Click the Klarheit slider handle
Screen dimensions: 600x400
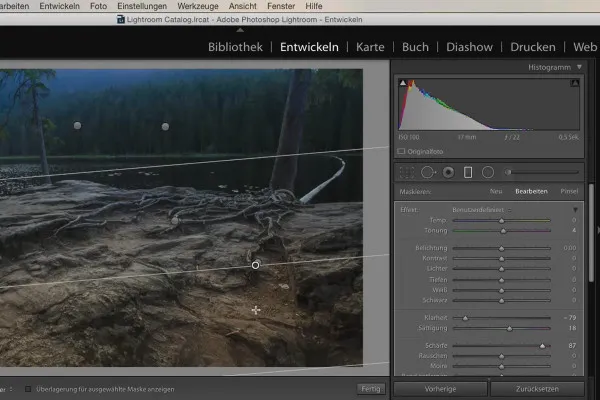coord(465,318)
